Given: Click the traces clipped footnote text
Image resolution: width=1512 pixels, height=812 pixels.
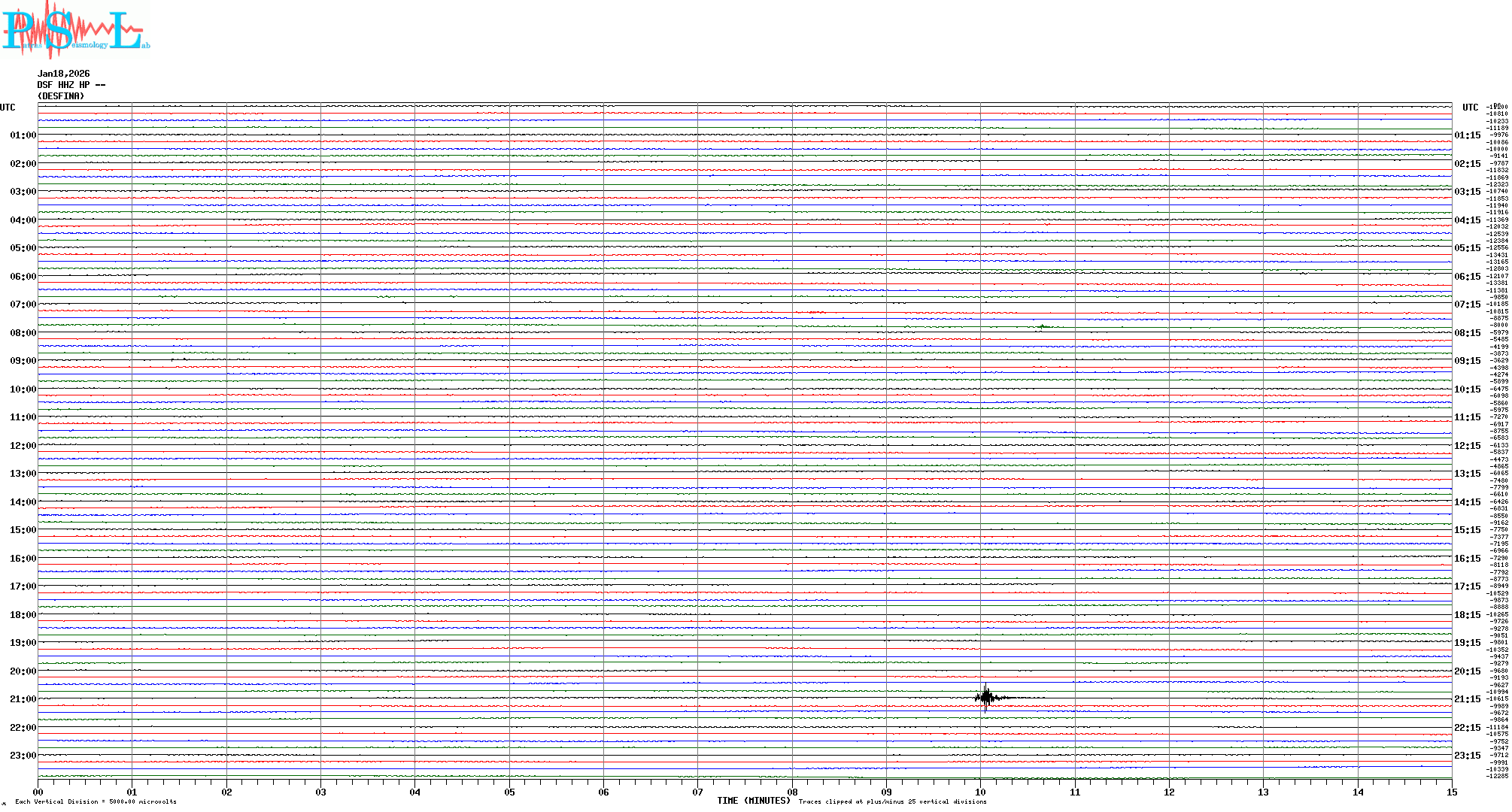Looking at the screenshot, I should click(x=892, y=801).
